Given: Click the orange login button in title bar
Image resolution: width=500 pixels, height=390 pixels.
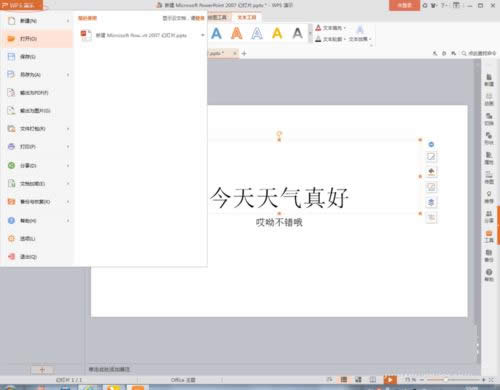Looking at the screenshot, I should click(404, 5).
